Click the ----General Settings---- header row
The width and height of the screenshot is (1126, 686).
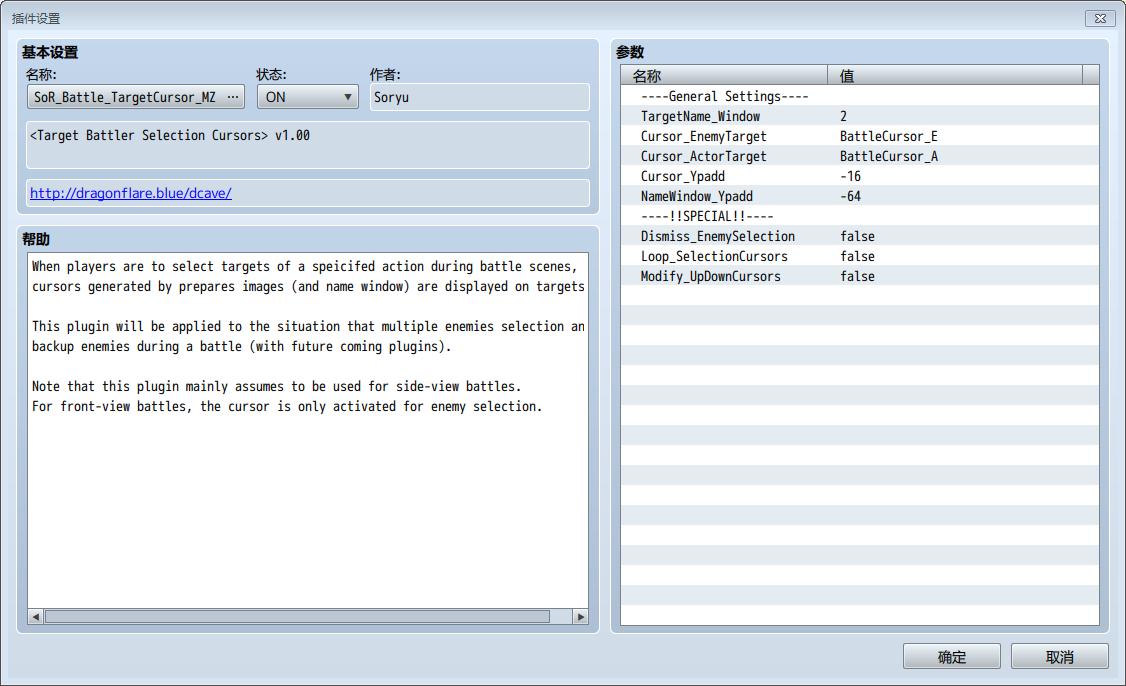(x=860, y=96)
